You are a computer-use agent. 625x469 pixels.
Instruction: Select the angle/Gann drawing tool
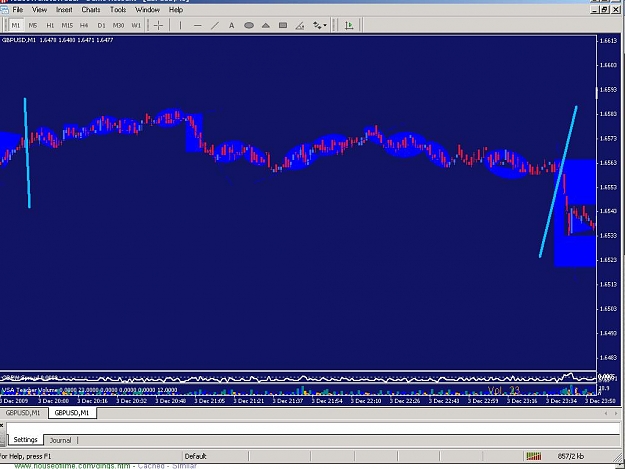click(300, 26)
